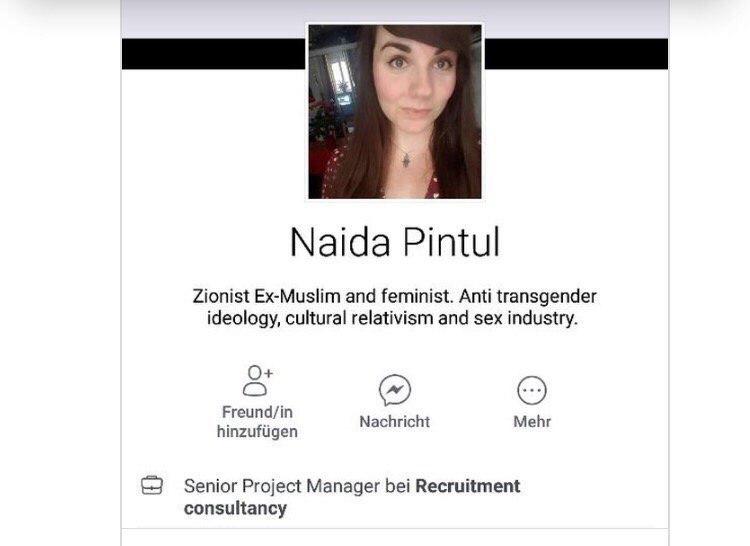Click the necklace area in profile photo
The height and width of the screenshot is (546, 750).
406,158
